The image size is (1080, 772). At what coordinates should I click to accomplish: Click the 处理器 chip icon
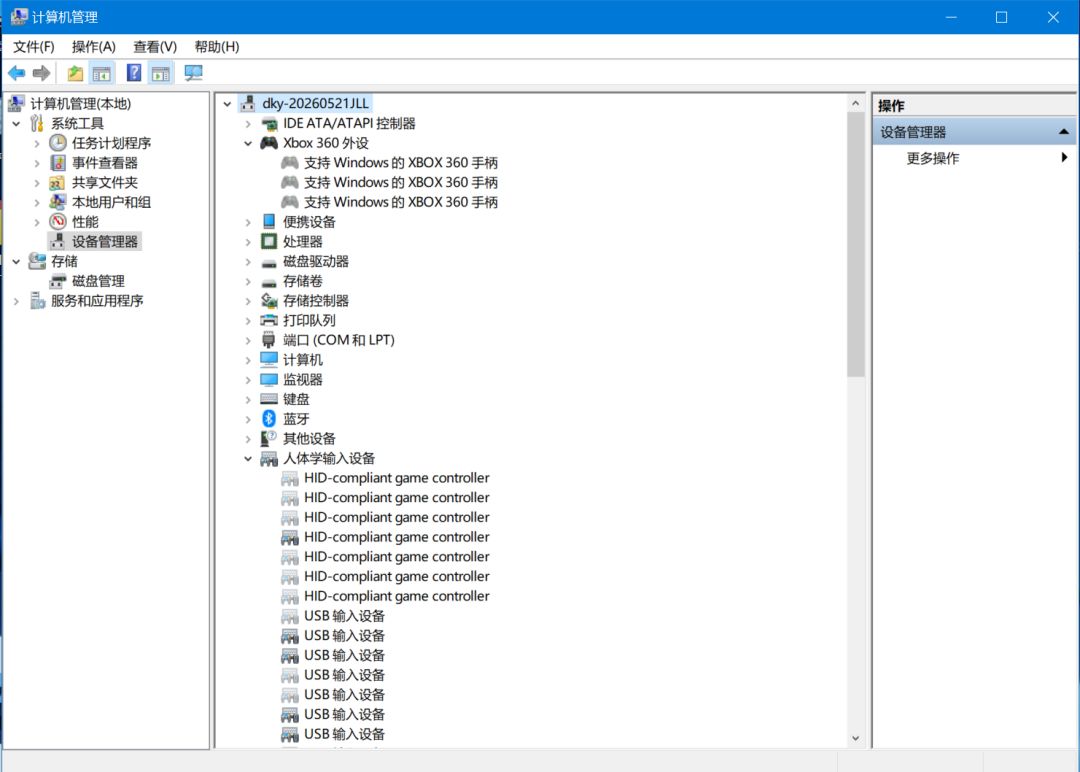click(269, 242)
